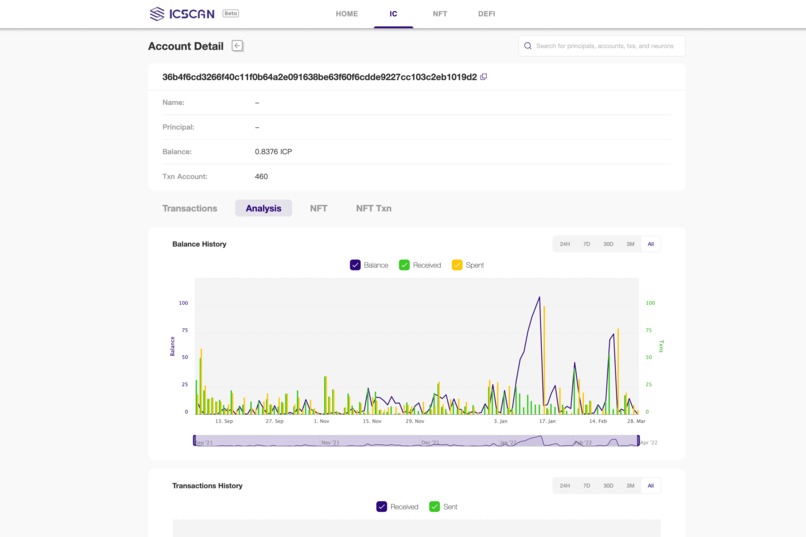Switch to the Transactions tab
The height and width of the screenshot is (537, 806).
(x=190, y=208)
